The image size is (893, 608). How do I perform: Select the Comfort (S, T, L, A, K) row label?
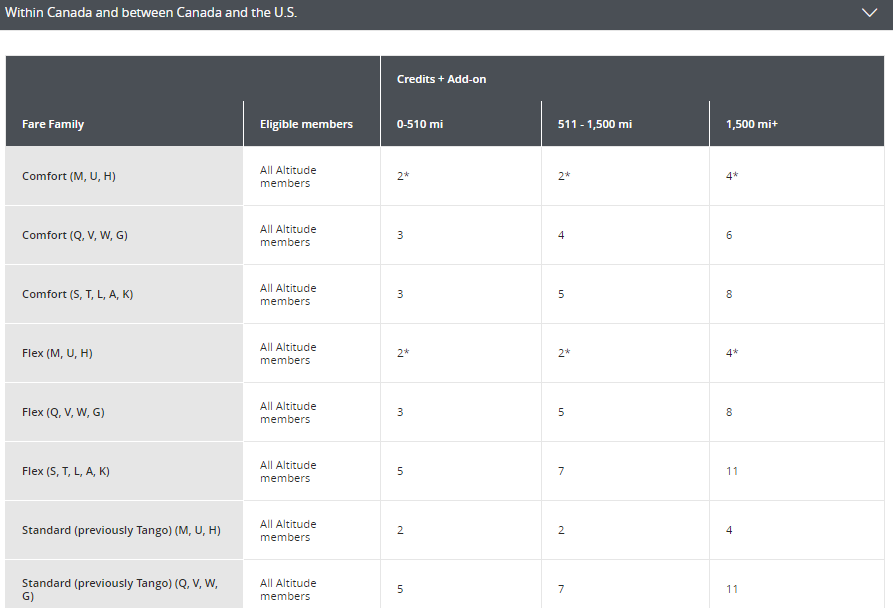tap(77, 294)
